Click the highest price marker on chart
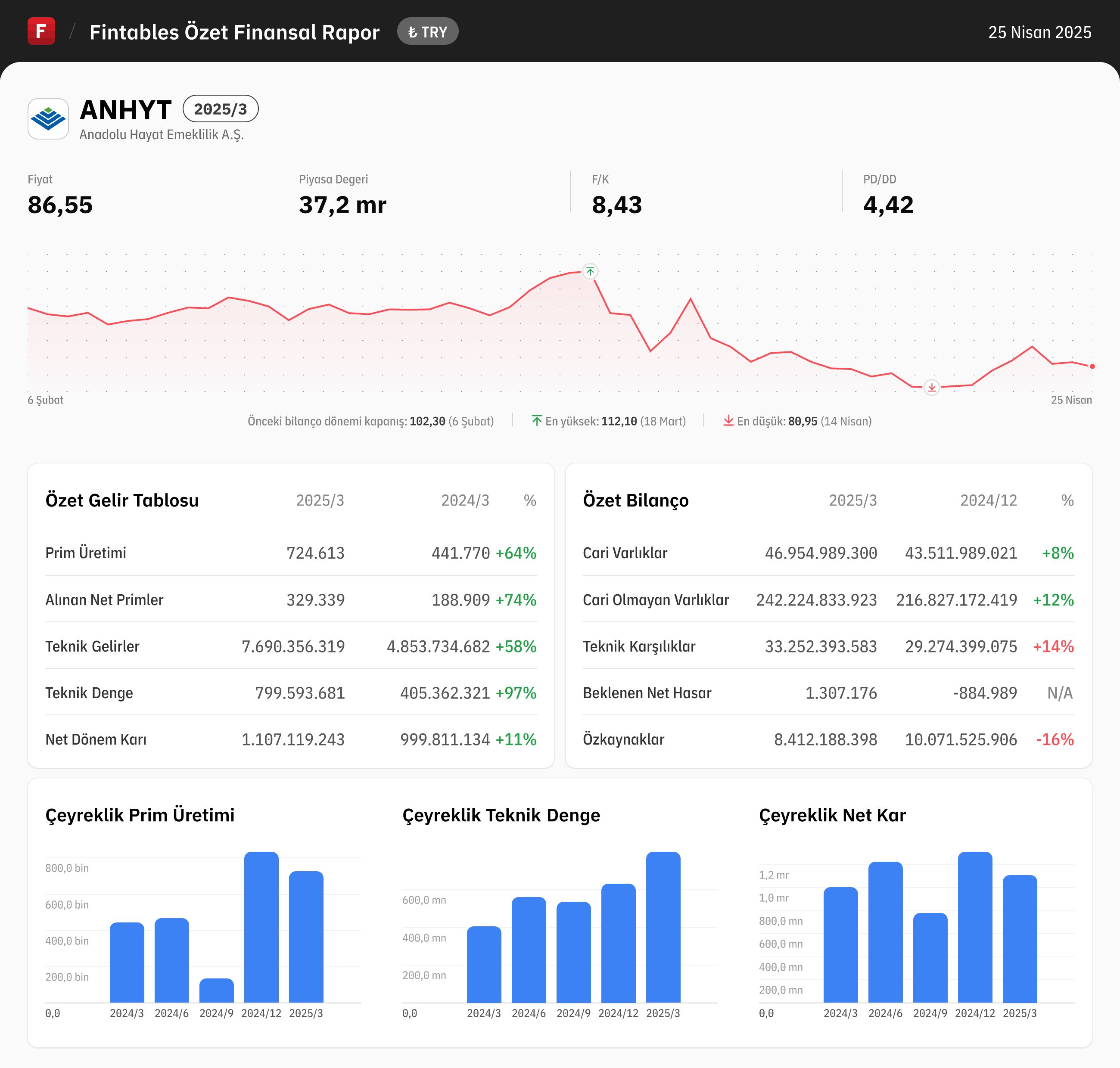This screenshot has width=1120, height=1068. tap(591, 272)
